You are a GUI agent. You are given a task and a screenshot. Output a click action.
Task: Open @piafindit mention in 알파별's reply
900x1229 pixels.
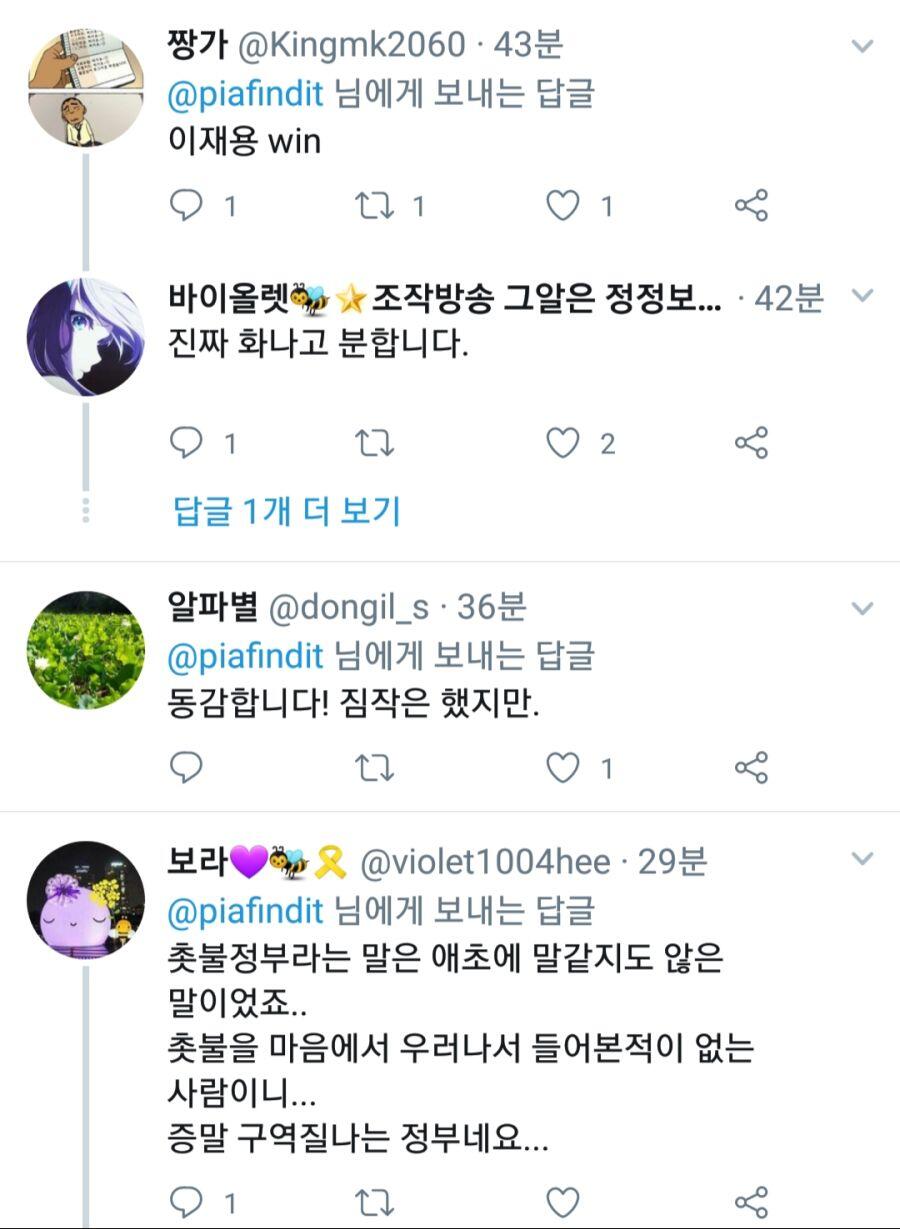[x=246, y=657]
